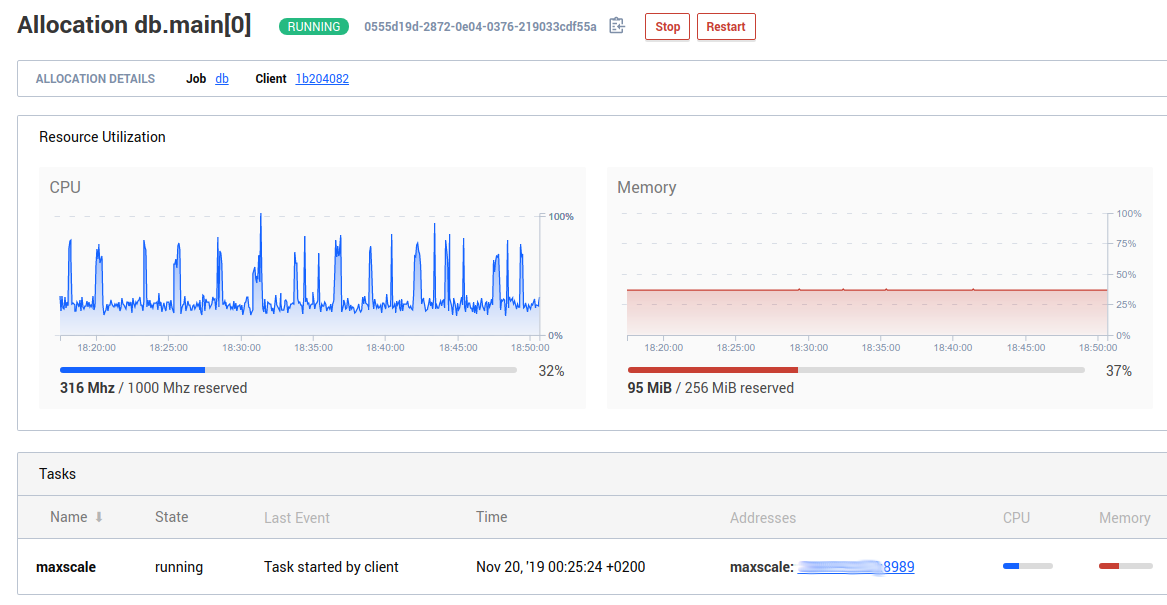
Task: Click the CPU usage progress bar
Action: coord(288,370)
